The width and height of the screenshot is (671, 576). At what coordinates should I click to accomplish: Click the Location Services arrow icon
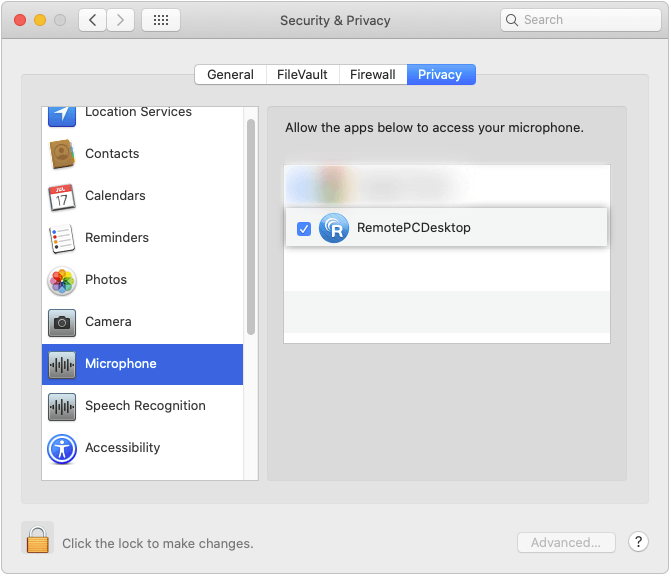pyautogui.click(x=62, y=116)
